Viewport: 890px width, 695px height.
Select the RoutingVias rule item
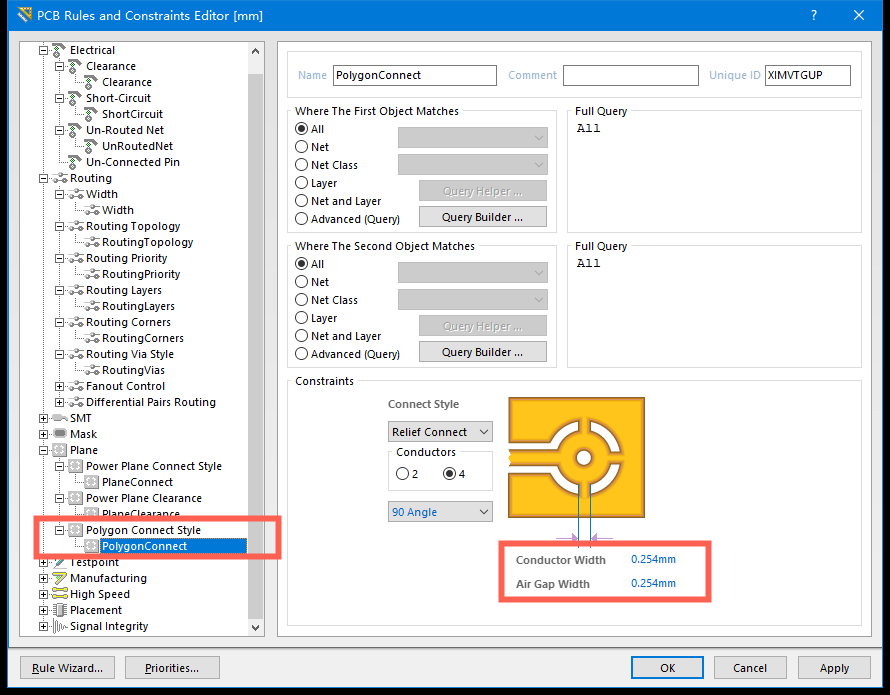tap(133, 370)
